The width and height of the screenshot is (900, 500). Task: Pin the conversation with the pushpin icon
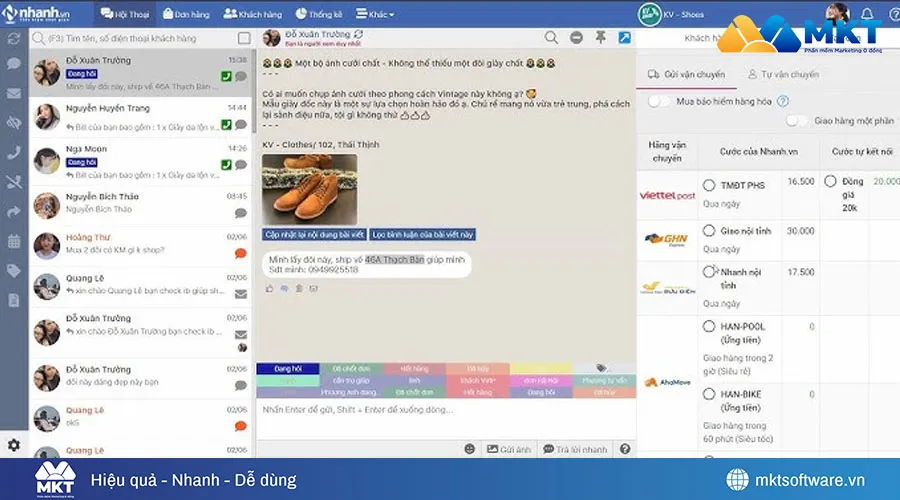point(600,37)
